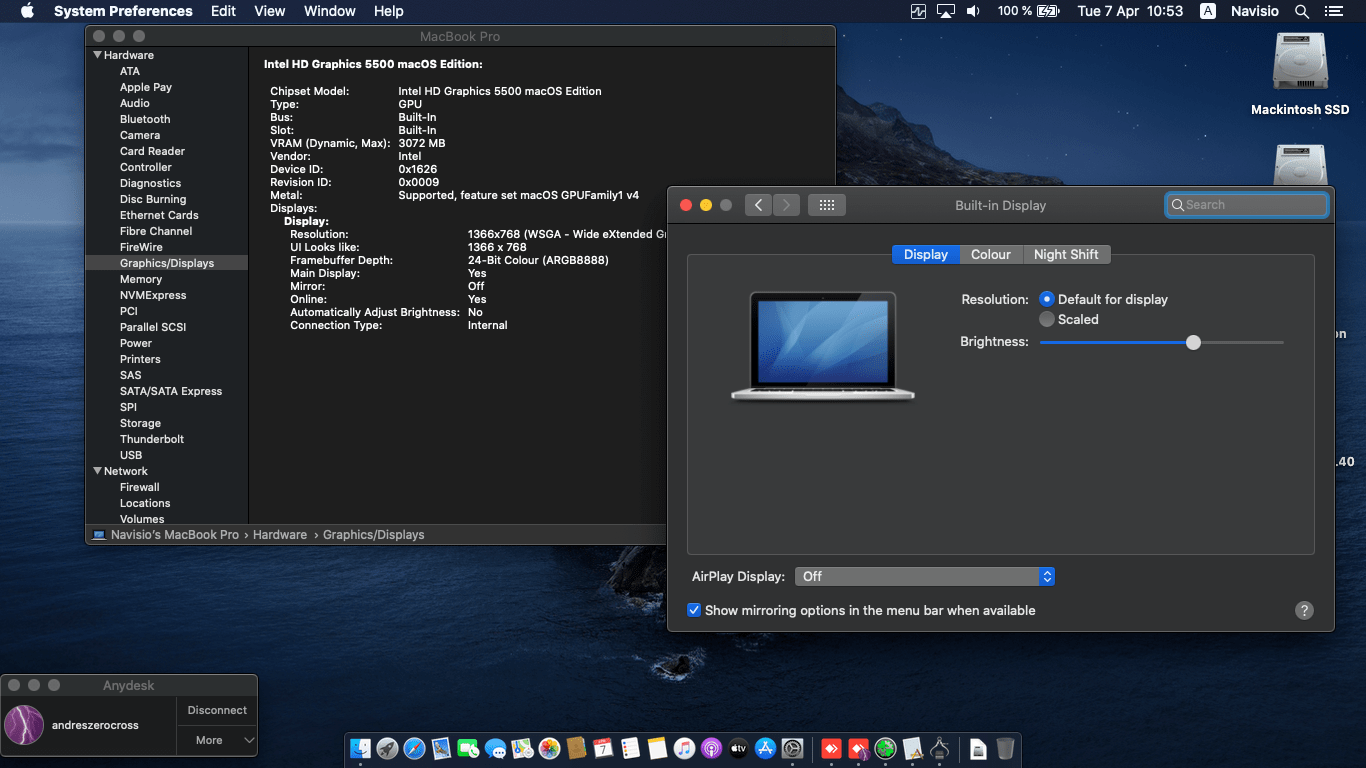Click the activity monitor graph menu icon
This screenshot has width=1366, height=768.
click(919, 11)
